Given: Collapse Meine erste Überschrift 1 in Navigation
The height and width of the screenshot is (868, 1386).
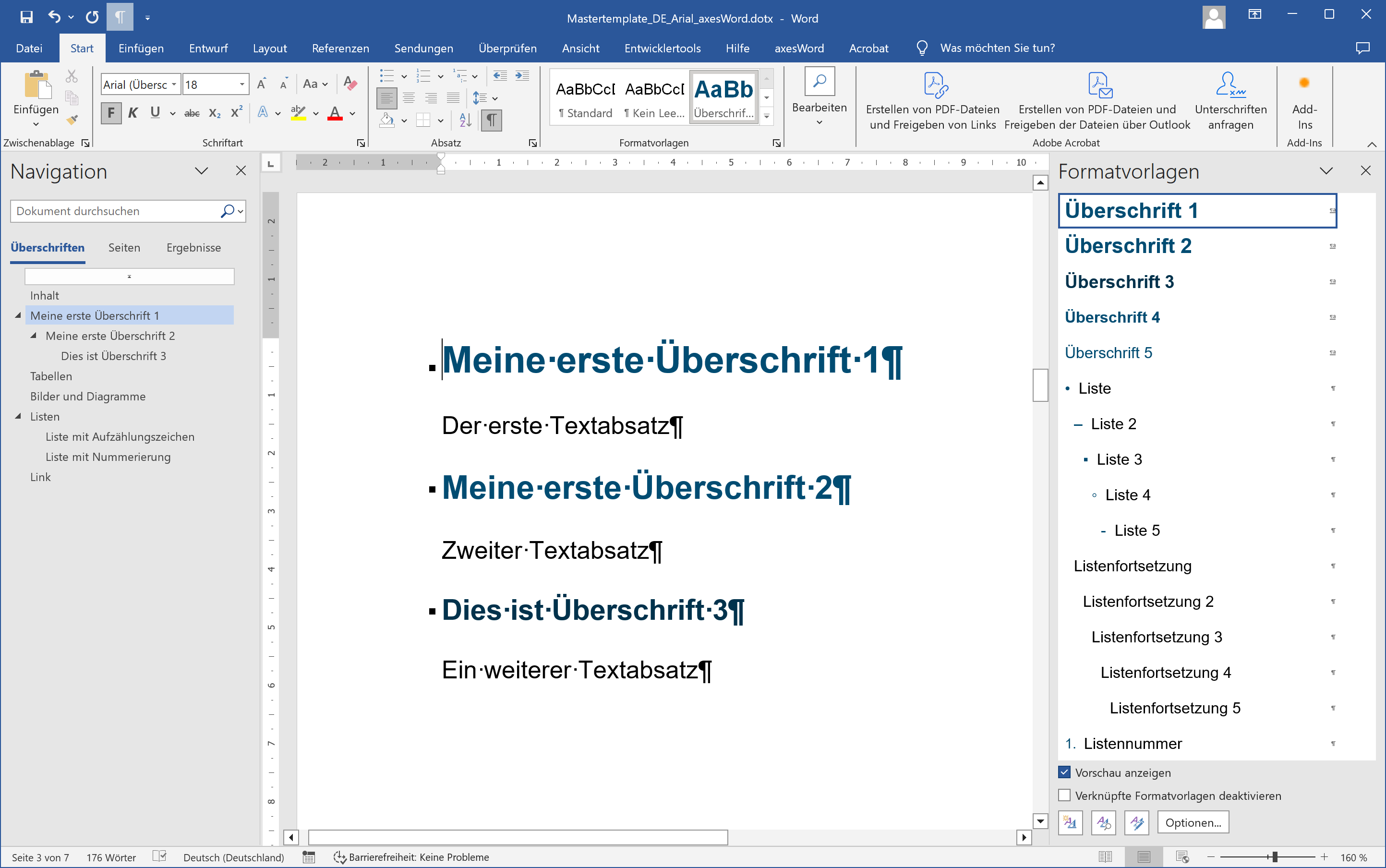Looking at the screenshot, I should (18, 315).
